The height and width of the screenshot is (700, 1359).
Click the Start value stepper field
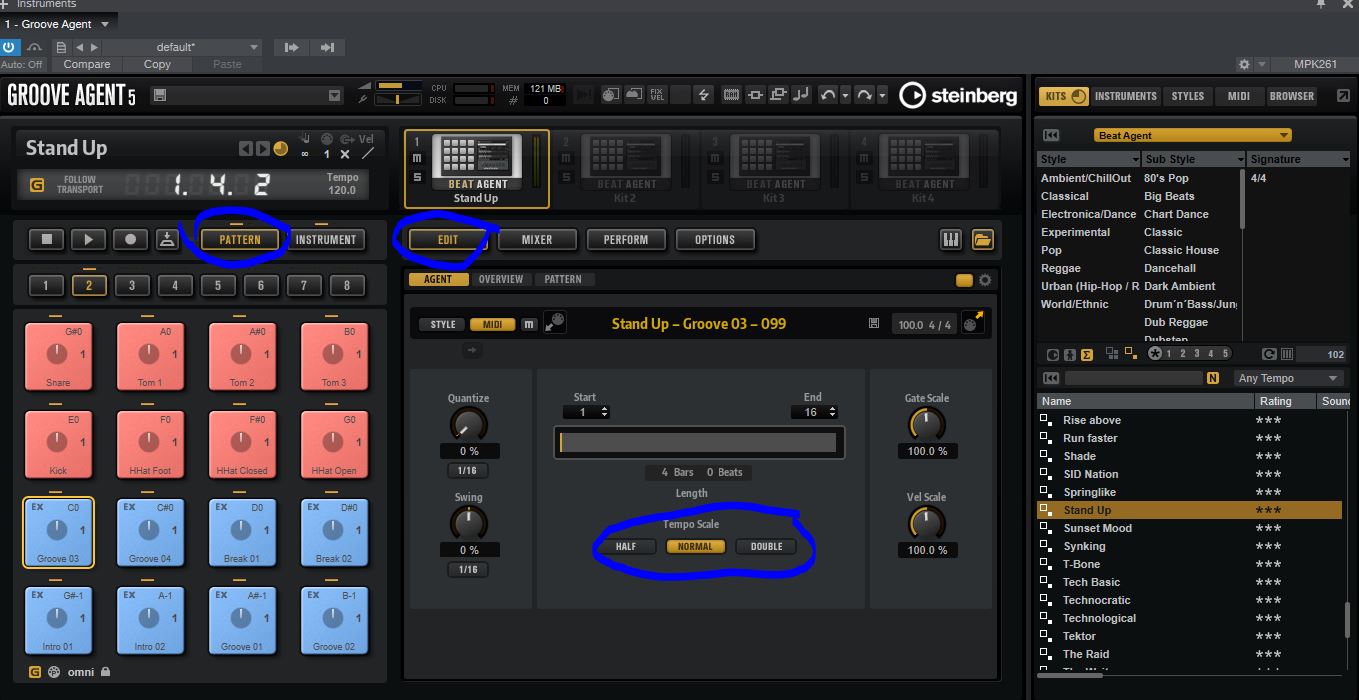(x=586, y=412)
